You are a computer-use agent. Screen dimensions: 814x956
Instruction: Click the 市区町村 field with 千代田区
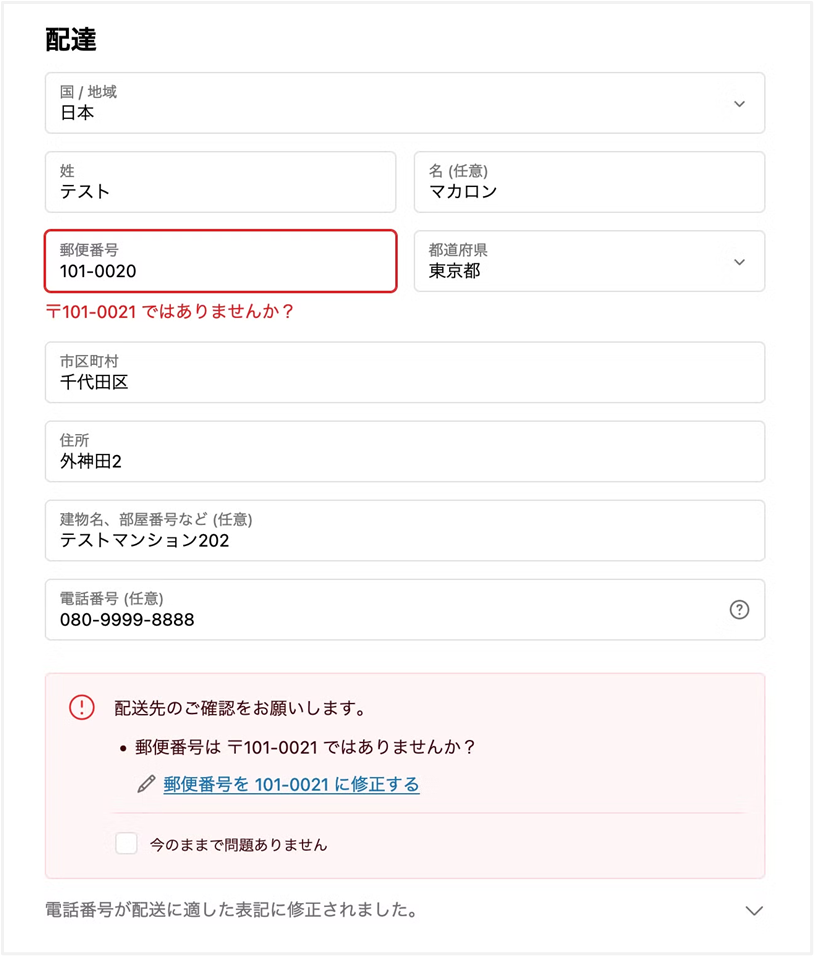click(404, 372)
